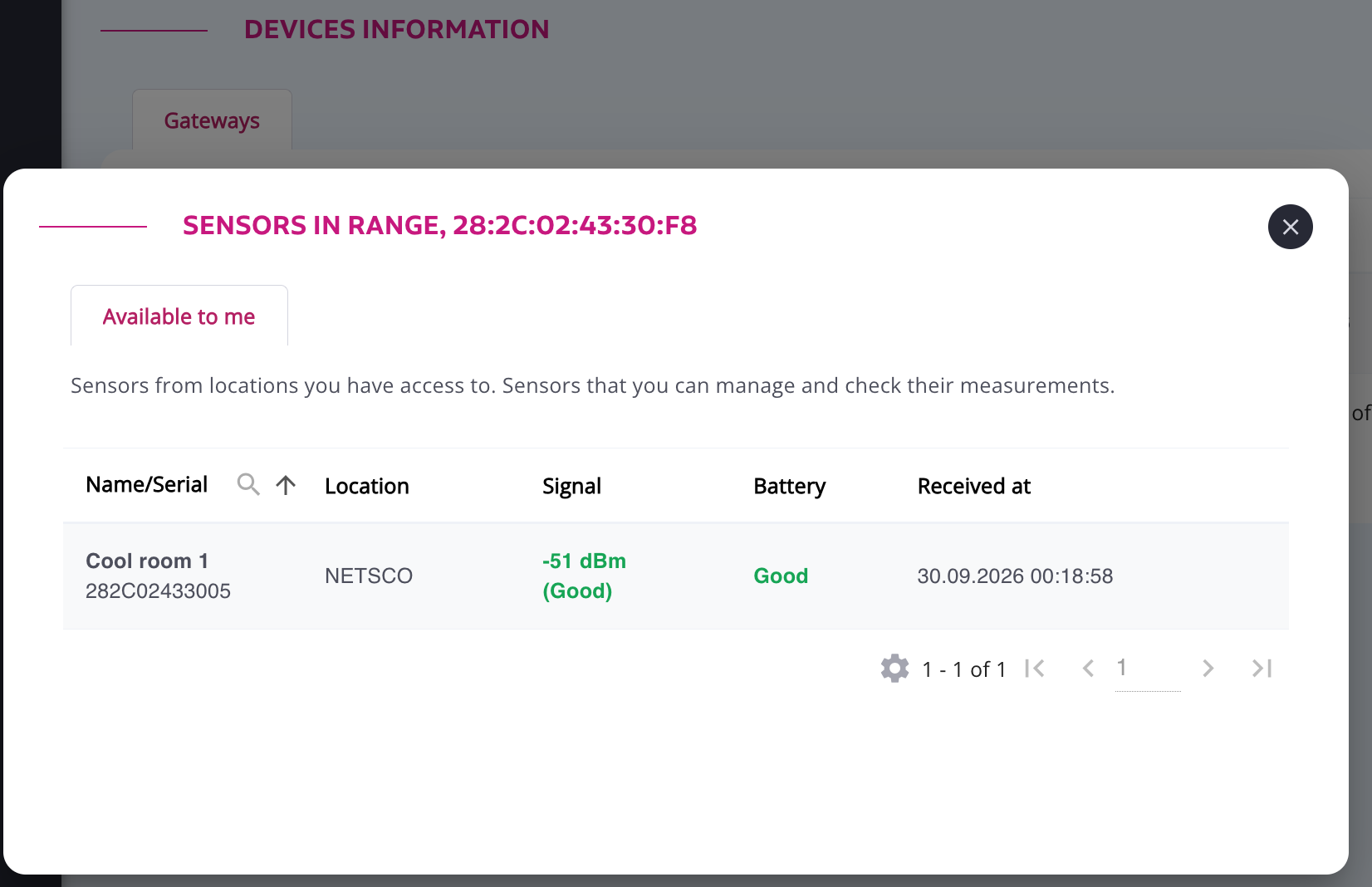This screenshot has height=887, width=1372.
Task: Switch to Gateways tab behind dialog
Action: tap(212, 120)
